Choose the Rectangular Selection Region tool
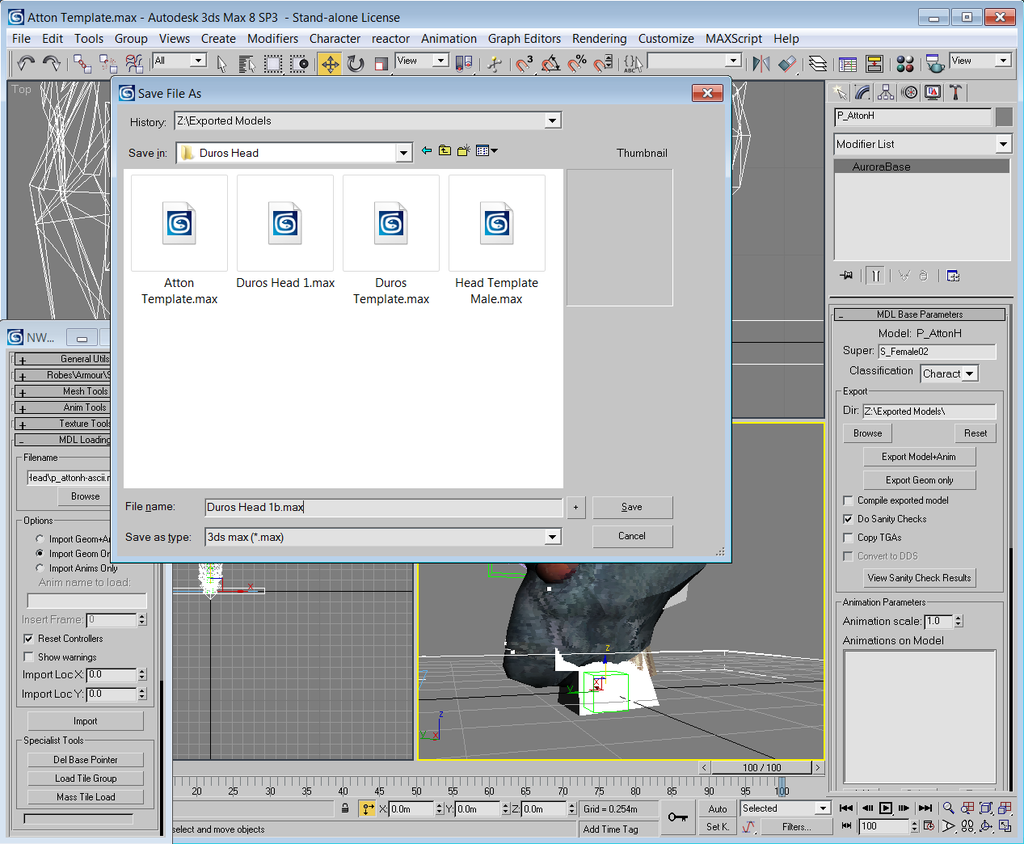 pyautogui.click(x=273, y=63)
